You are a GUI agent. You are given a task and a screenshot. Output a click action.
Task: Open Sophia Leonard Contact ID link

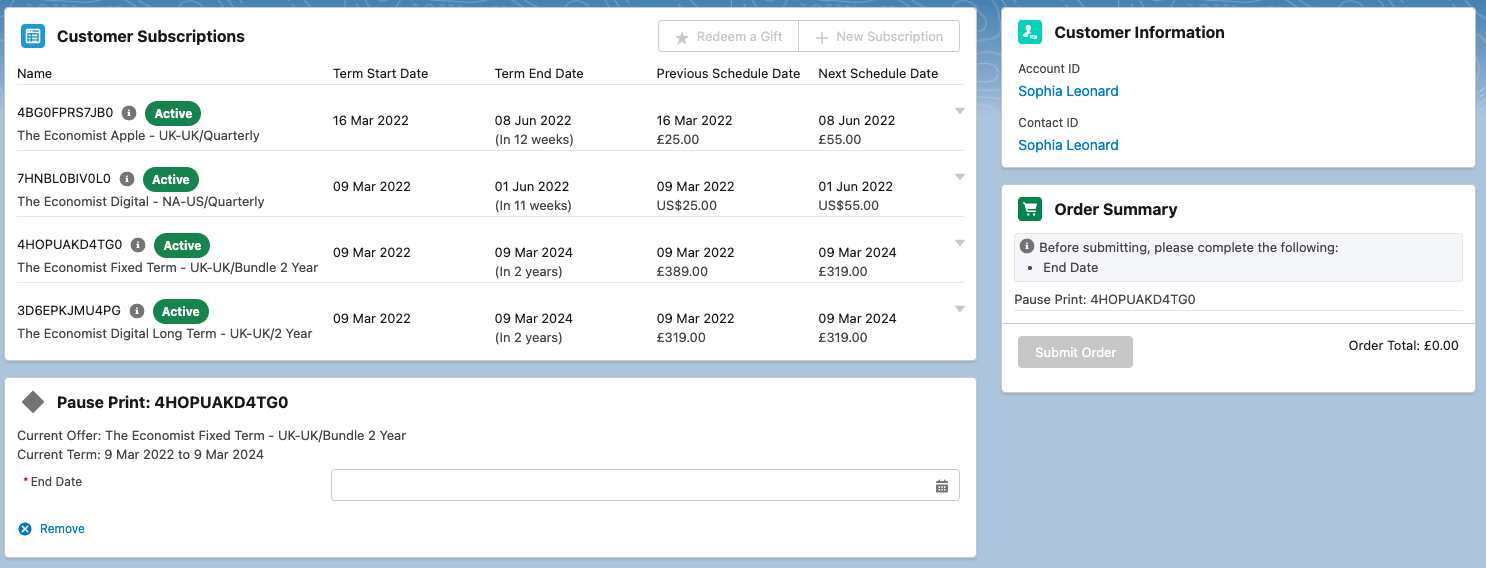pyautogui.click(x=1068, y=145)
